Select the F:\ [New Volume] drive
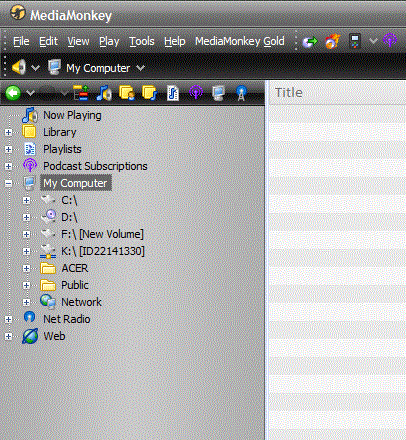406x440 pixels. pos(102,234)
